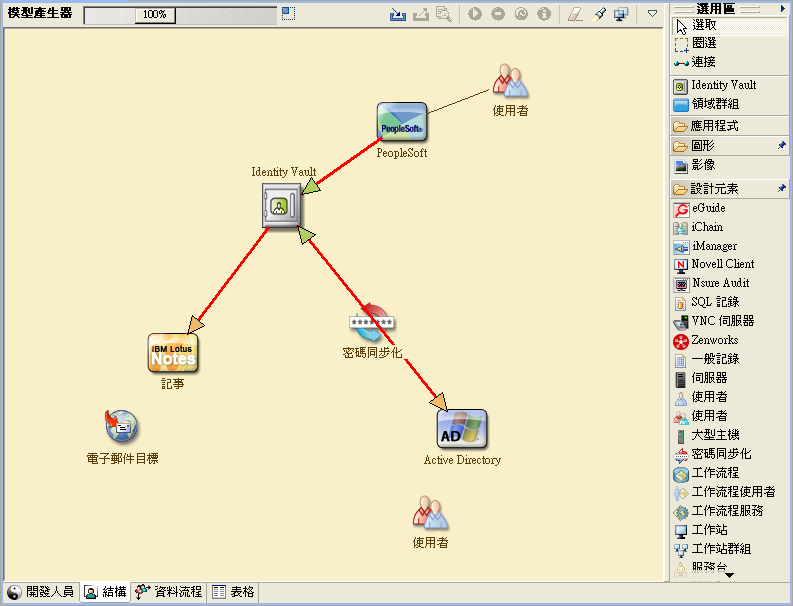Select the Identity Vault safe node on canvas

282,205
